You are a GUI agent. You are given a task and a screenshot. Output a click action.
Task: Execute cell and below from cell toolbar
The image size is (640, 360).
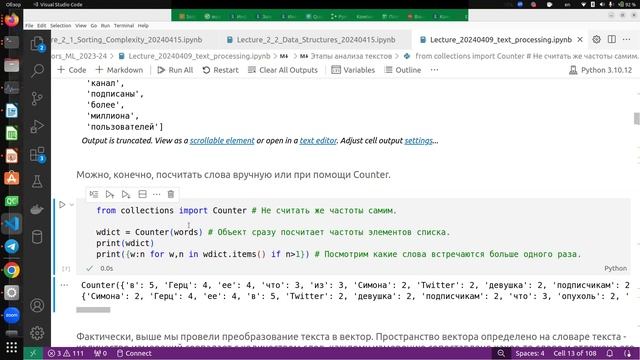(126, 194)
